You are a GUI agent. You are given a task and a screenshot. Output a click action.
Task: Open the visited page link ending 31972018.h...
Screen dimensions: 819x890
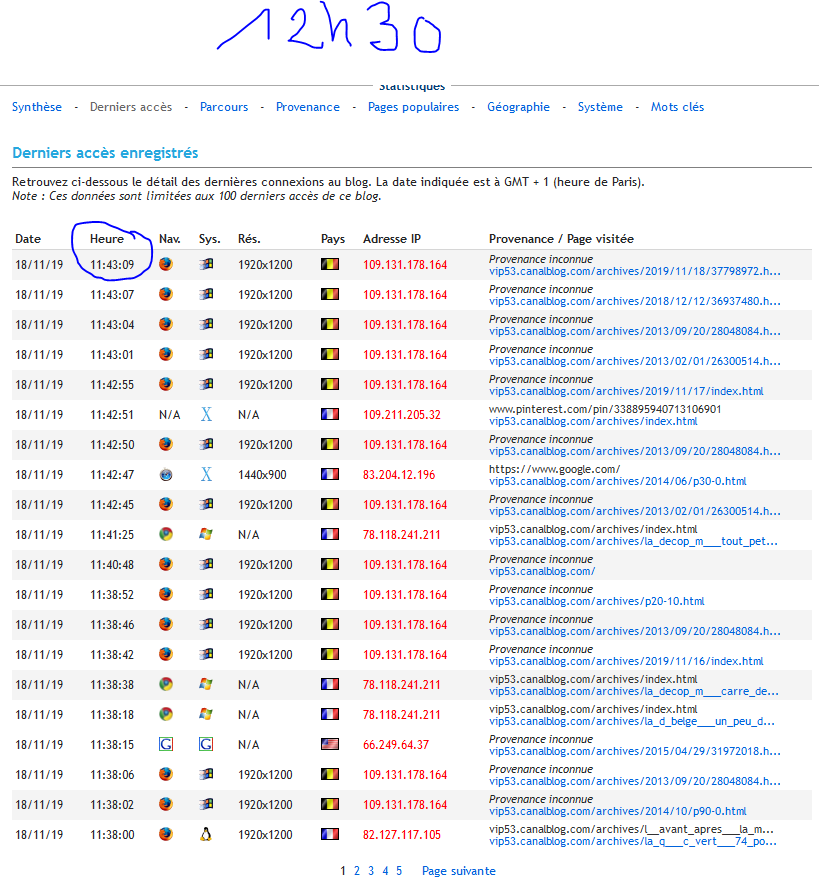(635, 751)
